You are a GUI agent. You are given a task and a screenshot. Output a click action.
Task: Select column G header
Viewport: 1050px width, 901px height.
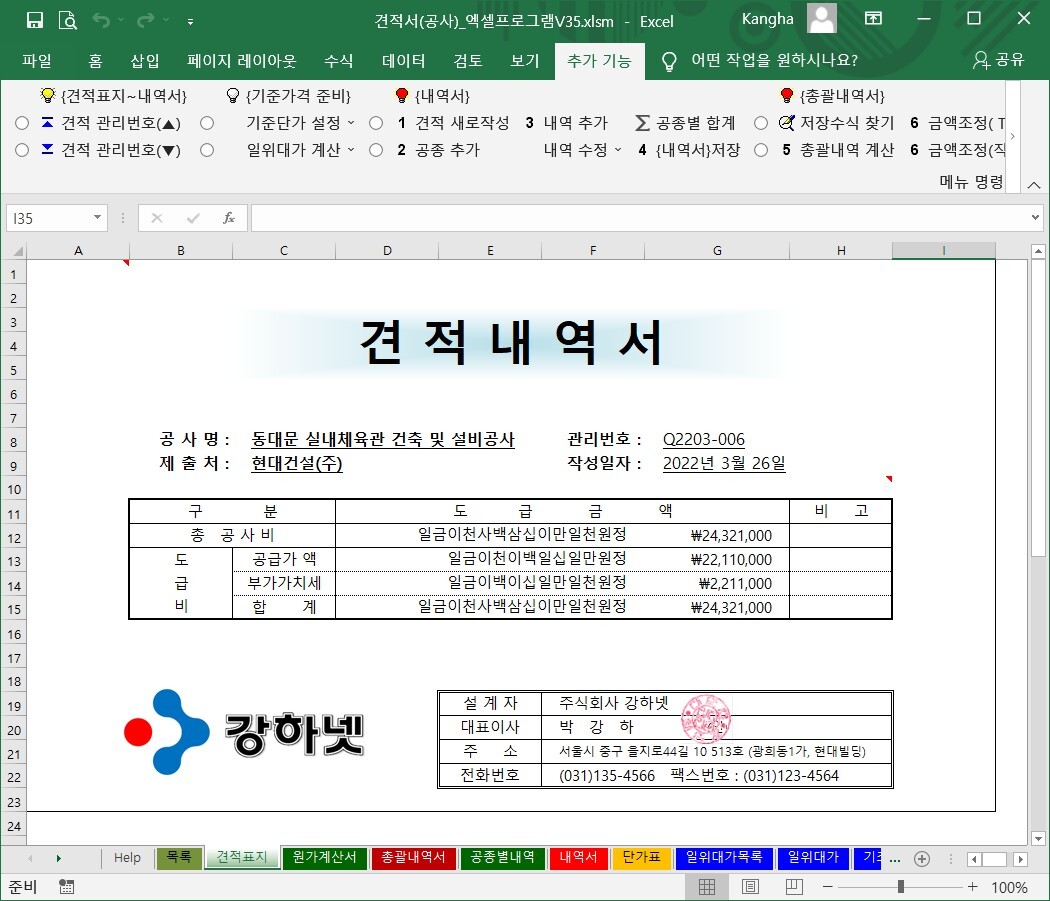click(717, 251)
